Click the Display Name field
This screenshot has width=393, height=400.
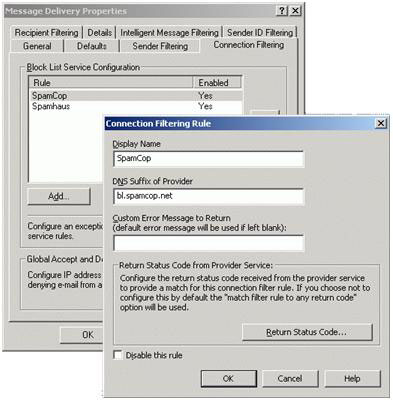(209, 158)
